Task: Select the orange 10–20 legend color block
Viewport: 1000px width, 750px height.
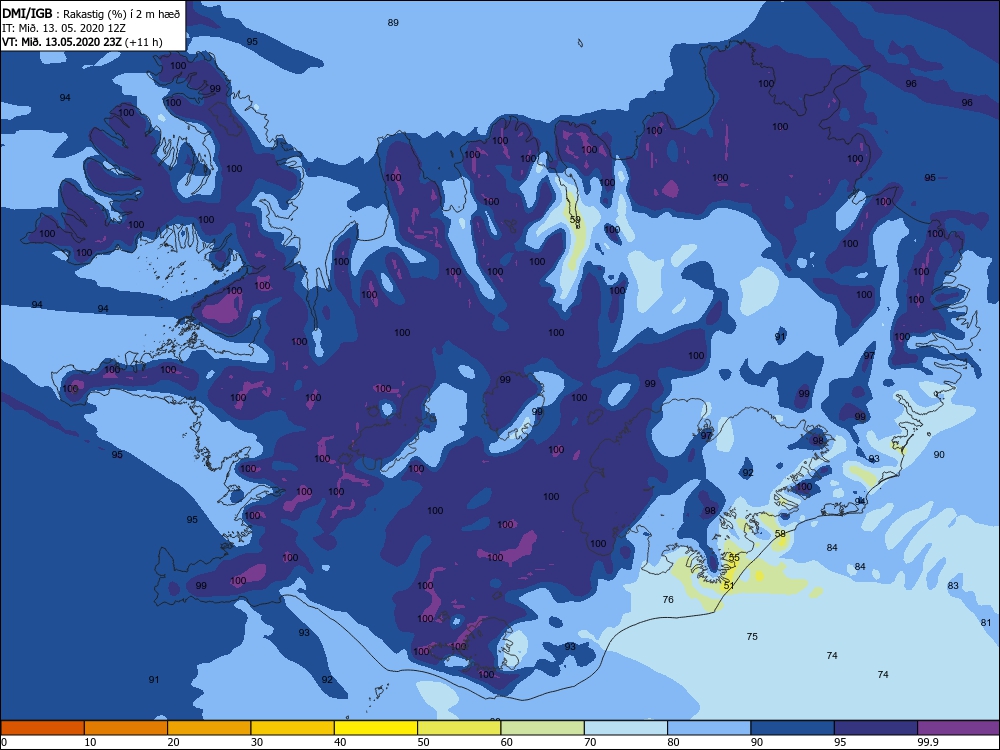Action: click(126, 728)
